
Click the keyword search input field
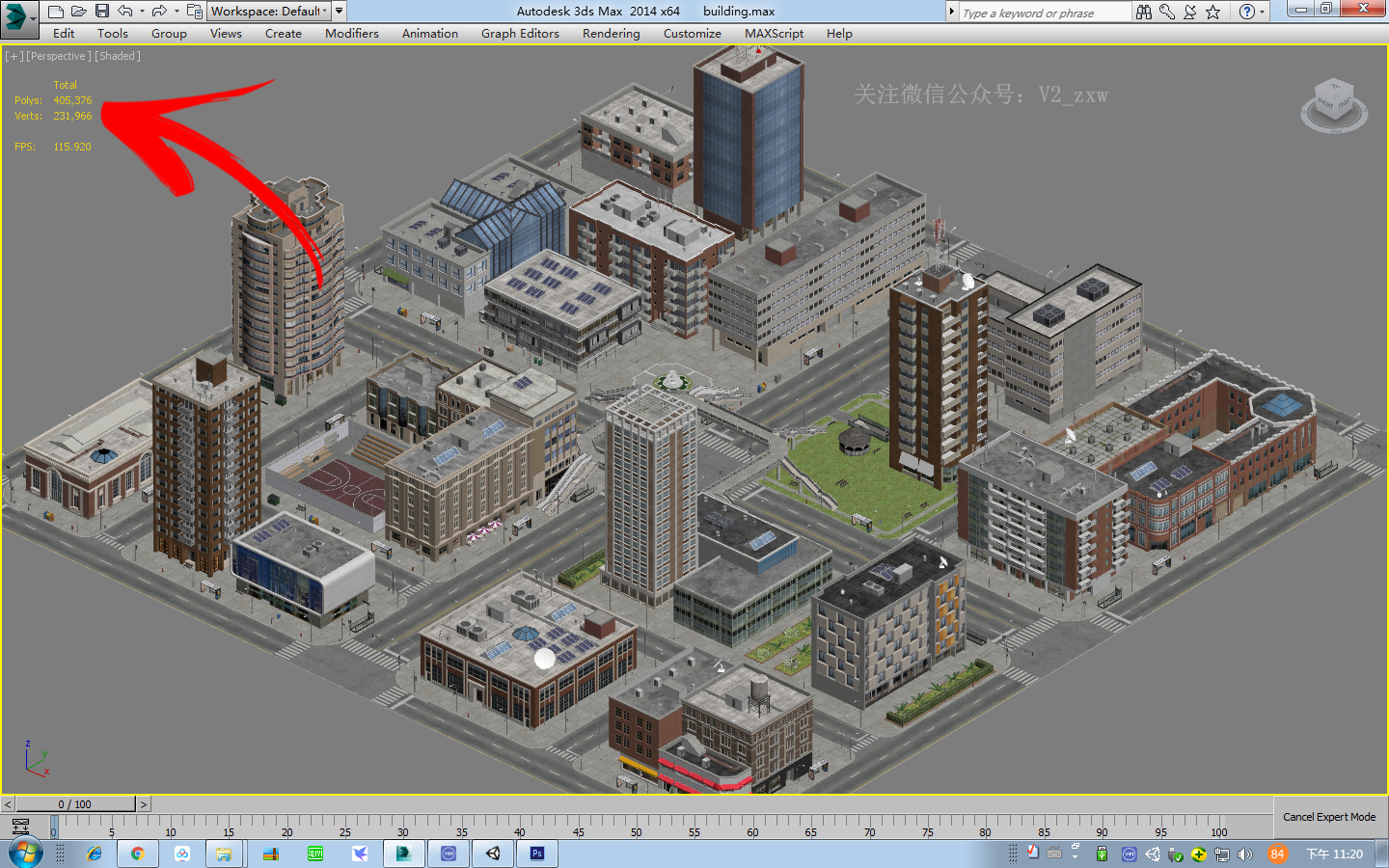(x=1045, y=13)
